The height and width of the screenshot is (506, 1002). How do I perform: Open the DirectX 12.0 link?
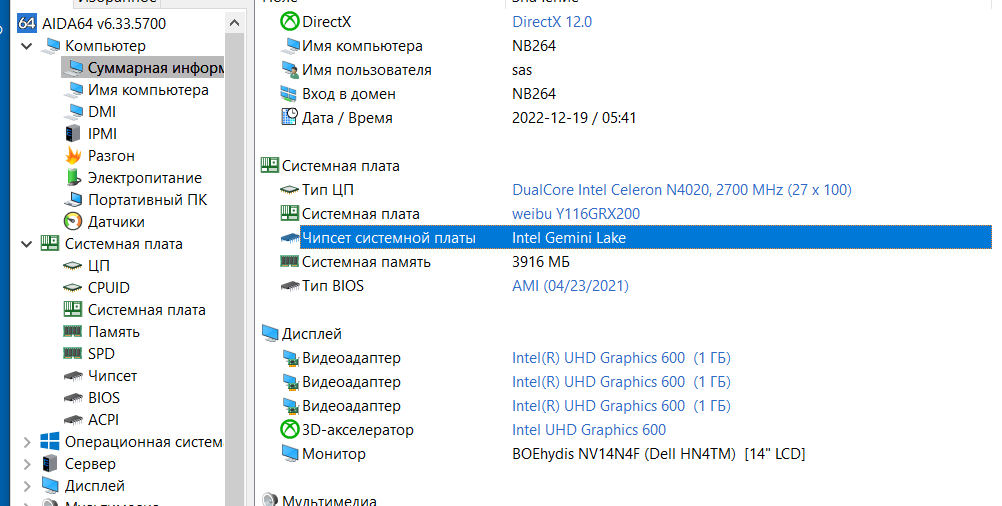point(552,22)
